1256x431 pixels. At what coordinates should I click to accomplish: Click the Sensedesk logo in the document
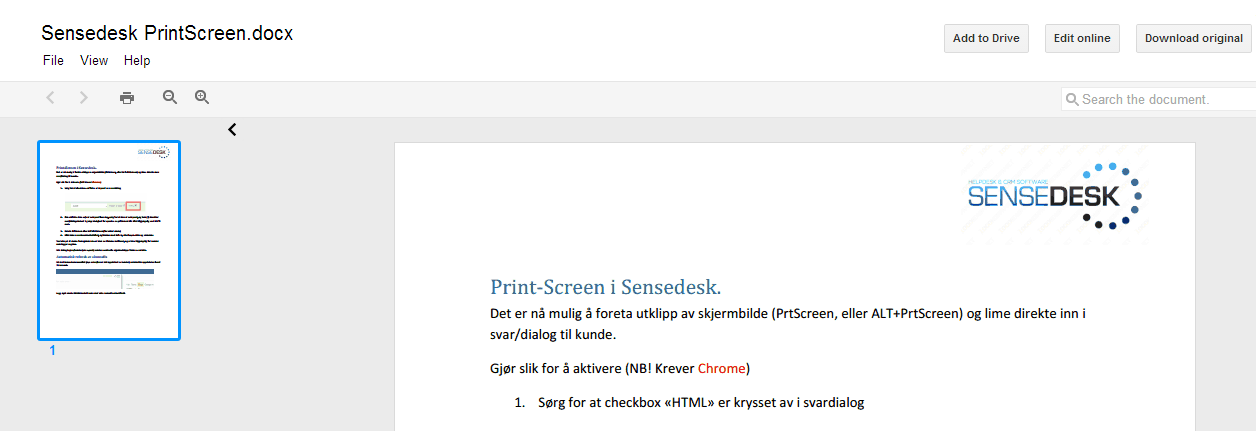point(1055,195)
